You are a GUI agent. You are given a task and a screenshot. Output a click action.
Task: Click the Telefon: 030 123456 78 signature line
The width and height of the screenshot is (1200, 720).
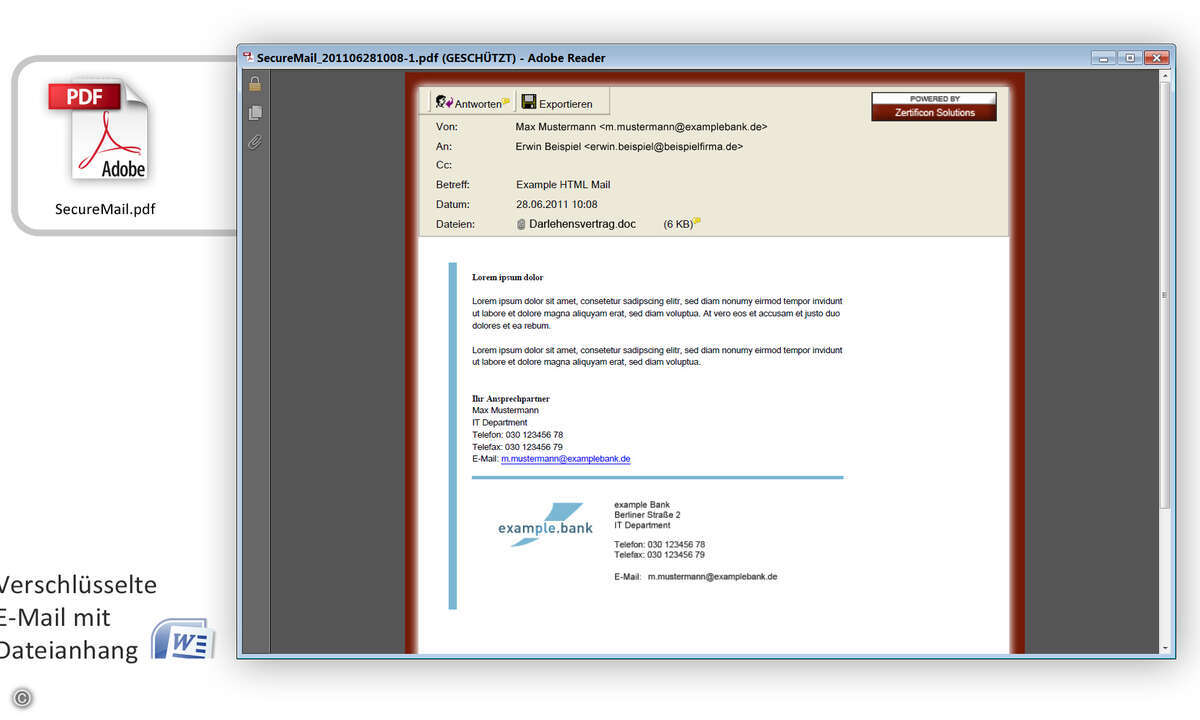[517, 435]
